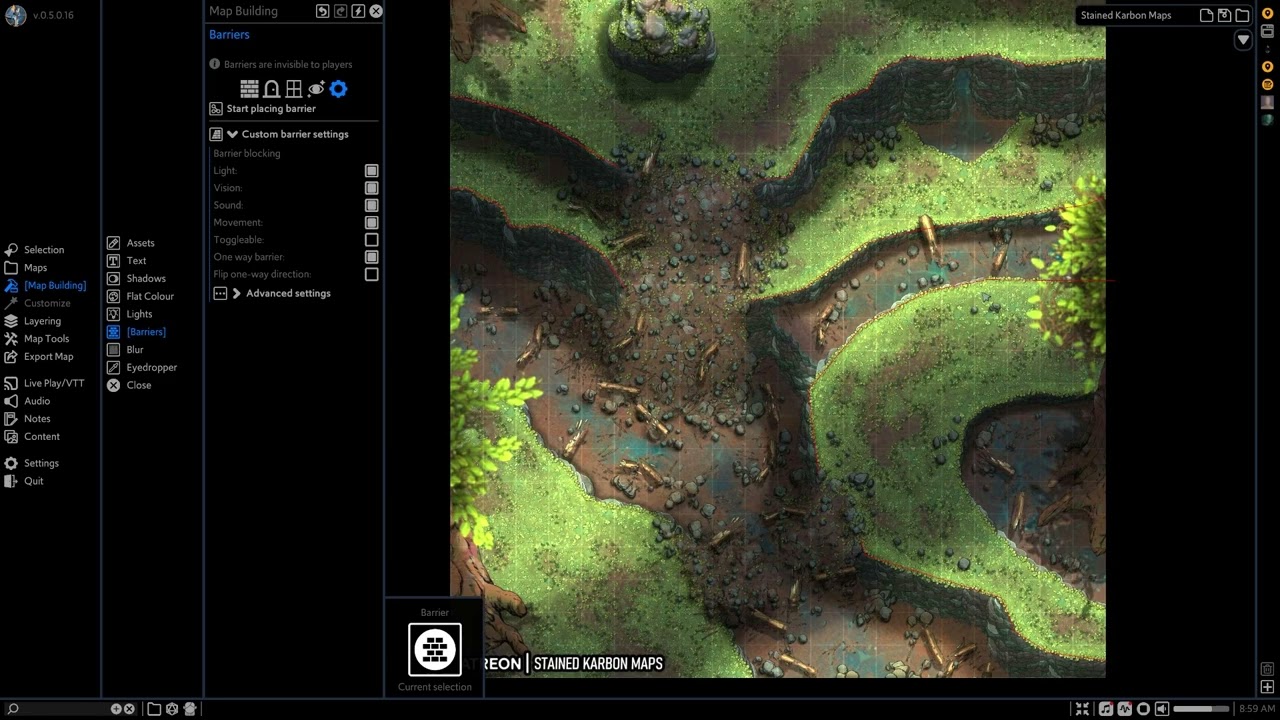This screenshot has height=720, width=1280.
Task: Click the new map document icon at top right
Action: pyautogui.click(x=1207, y=15)
